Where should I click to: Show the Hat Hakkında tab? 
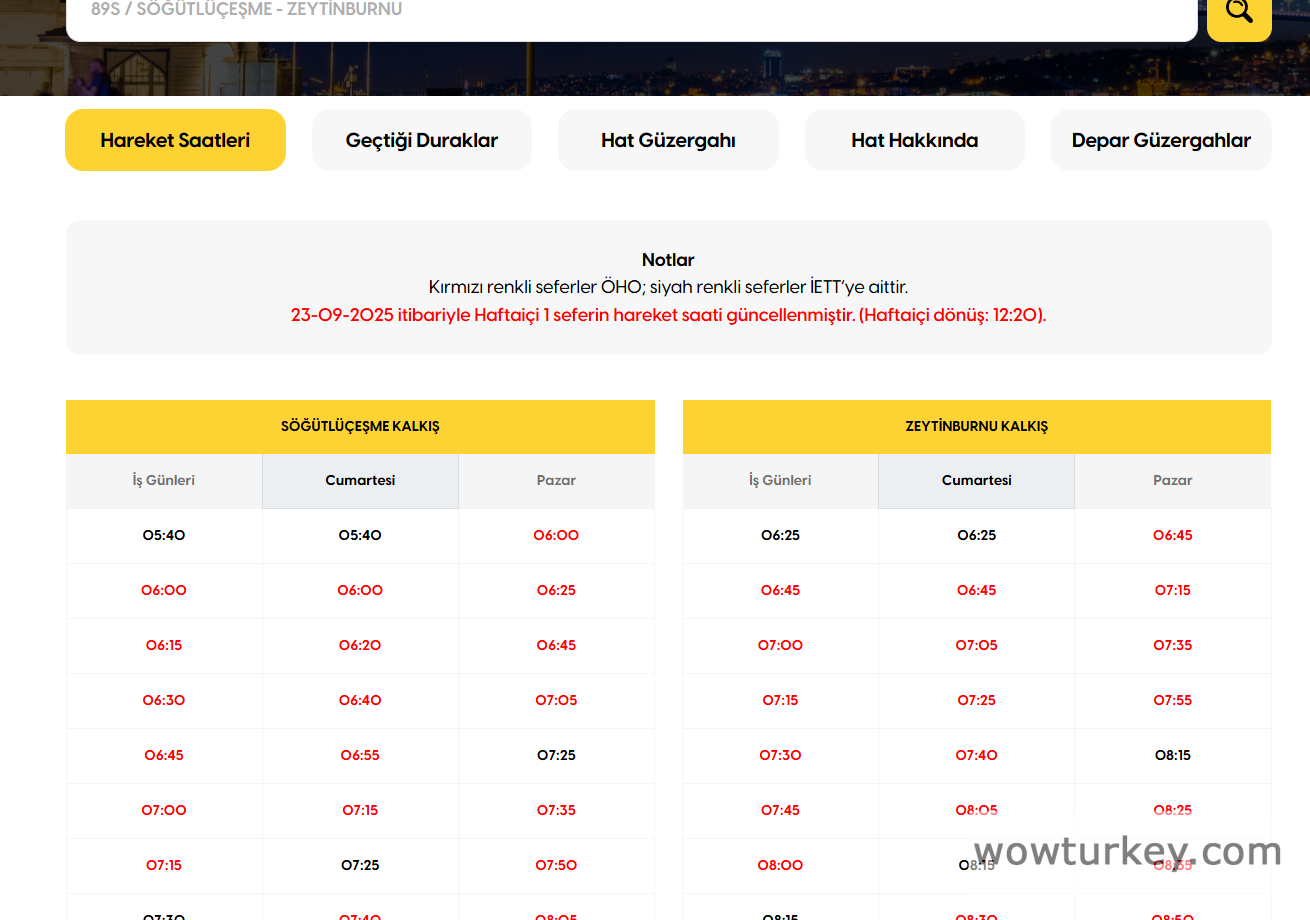914,140
